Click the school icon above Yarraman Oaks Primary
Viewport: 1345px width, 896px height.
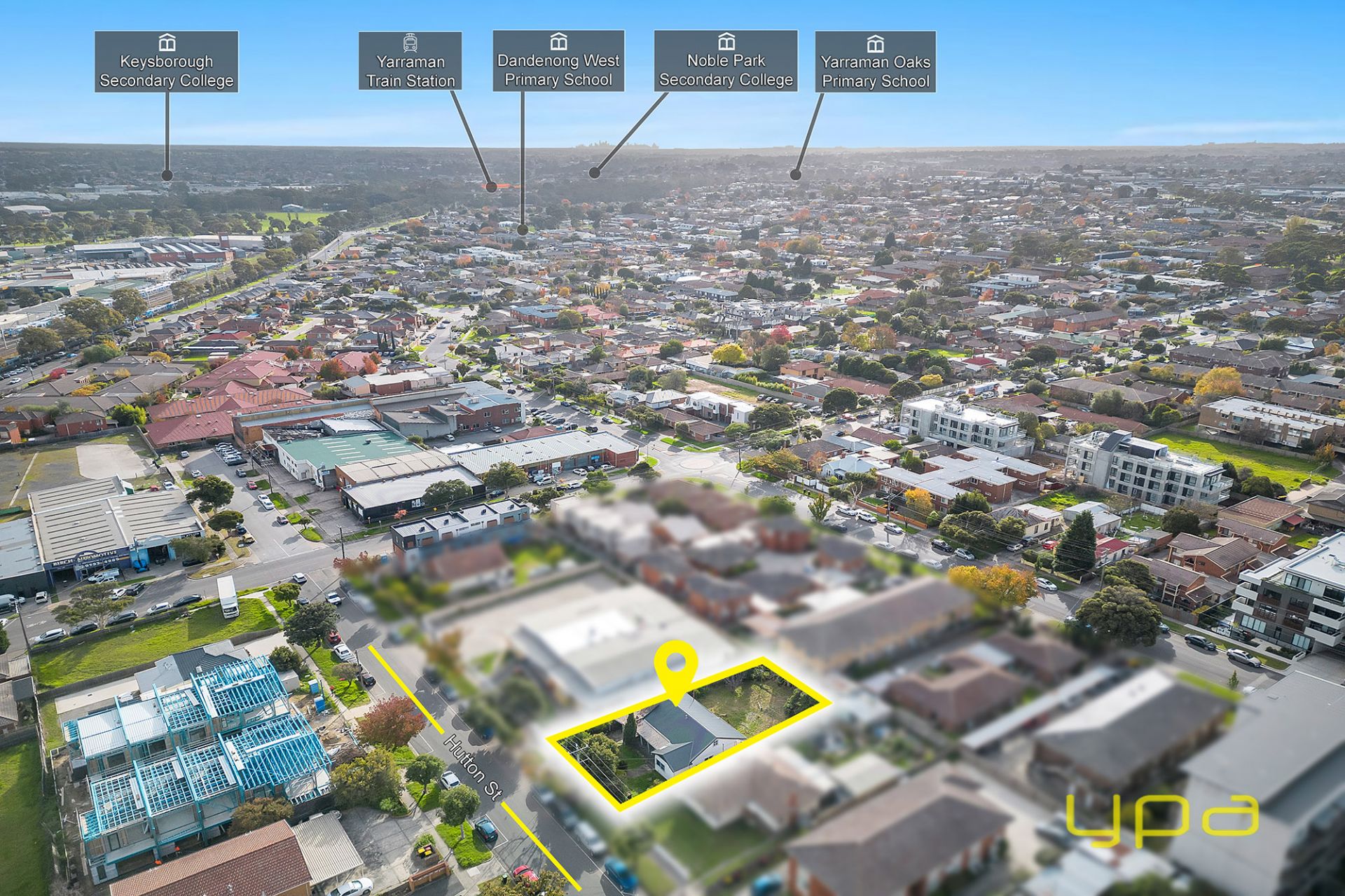coord(875,43)
